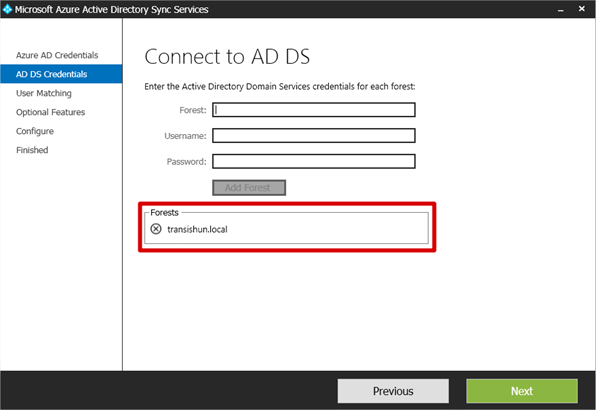Jump to the Finished step
Viewport: 596px width, 410px height.
pyautogui.click(x=32, y=150)
